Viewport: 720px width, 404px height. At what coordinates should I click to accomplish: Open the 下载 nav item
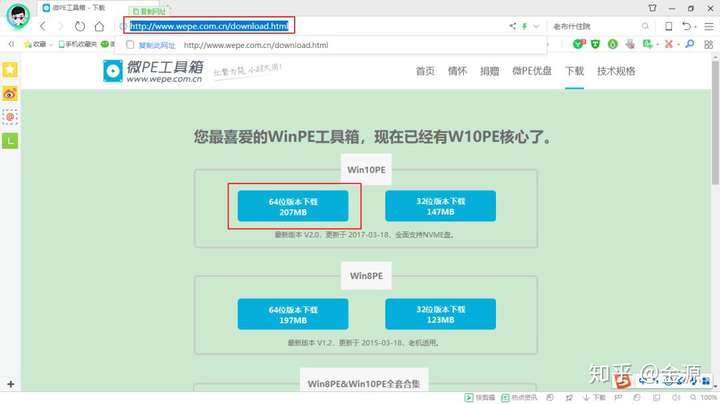574,71
